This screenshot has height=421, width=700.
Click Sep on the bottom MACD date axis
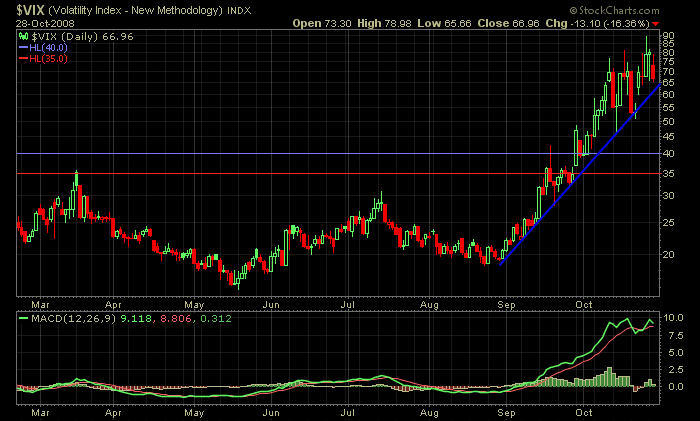(x=506, y=413)
